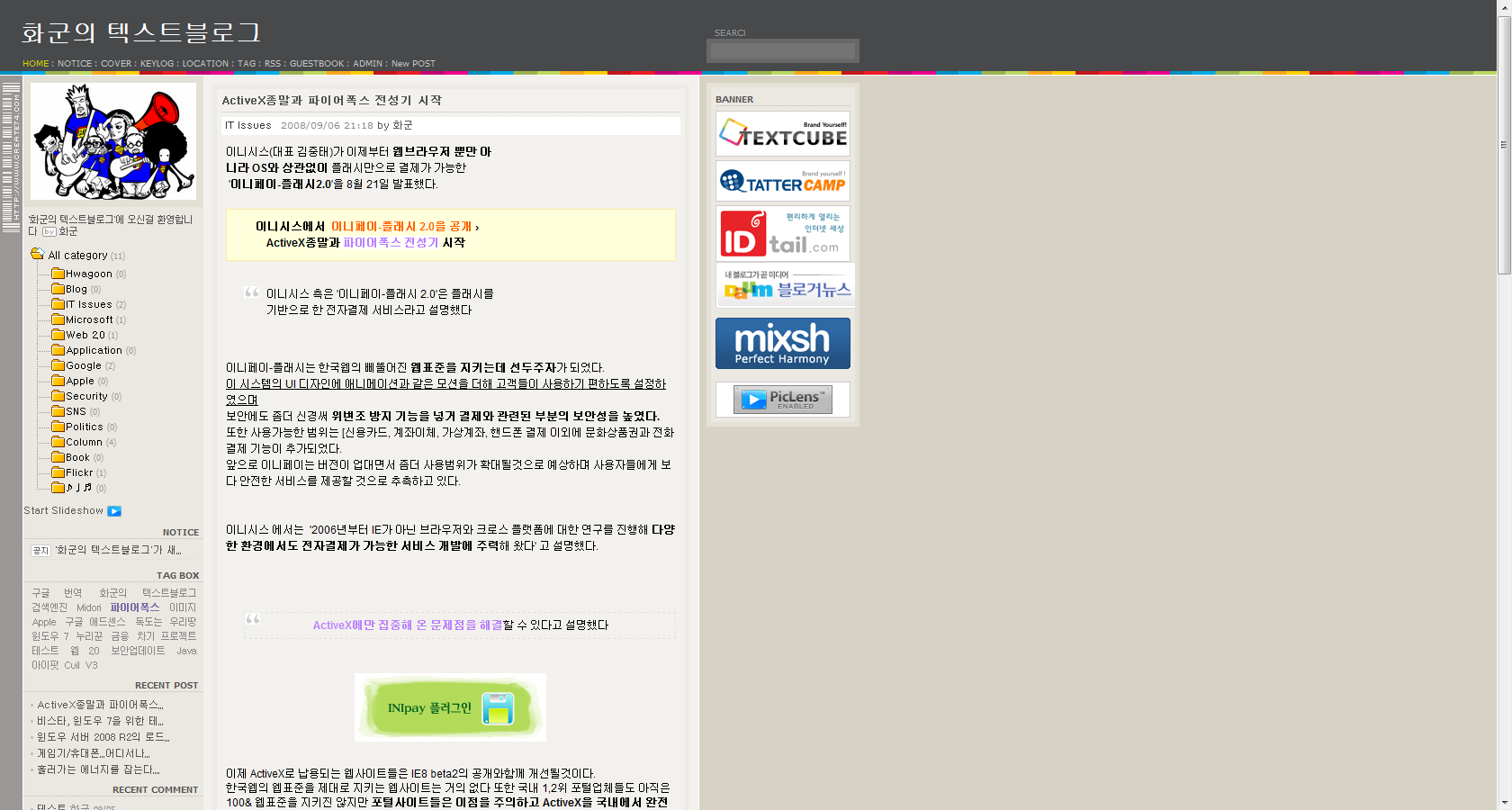
Task: Click the 검색엔진 tag in Tag Box
Action: pos(49,607)
